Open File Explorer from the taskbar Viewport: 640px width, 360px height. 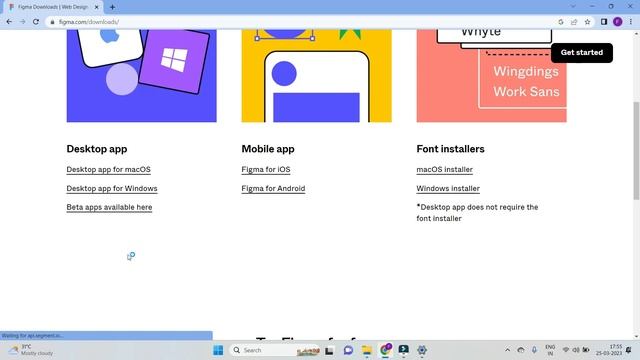(367, 350)
